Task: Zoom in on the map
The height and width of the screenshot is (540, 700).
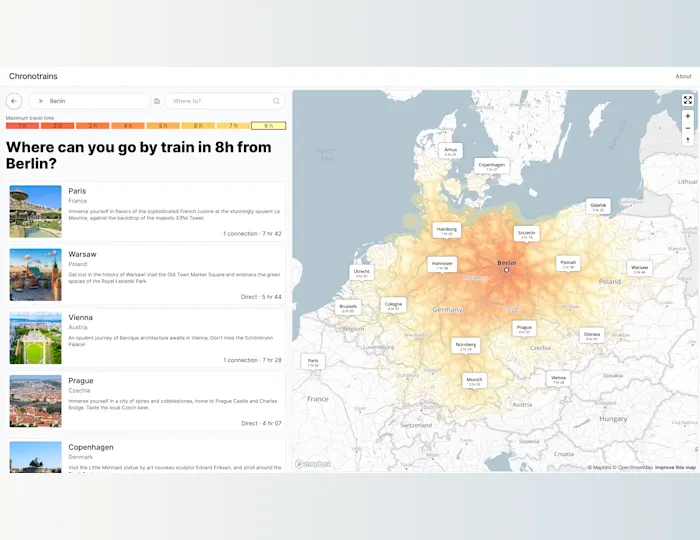Action: click(x=688, y=116)
